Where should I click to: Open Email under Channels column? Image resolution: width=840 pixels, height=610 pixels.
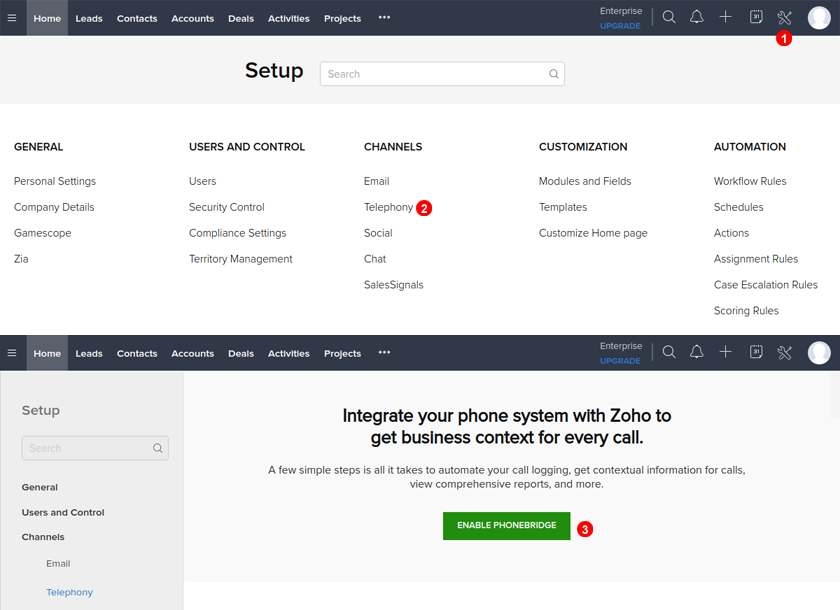tap(377, 181)
